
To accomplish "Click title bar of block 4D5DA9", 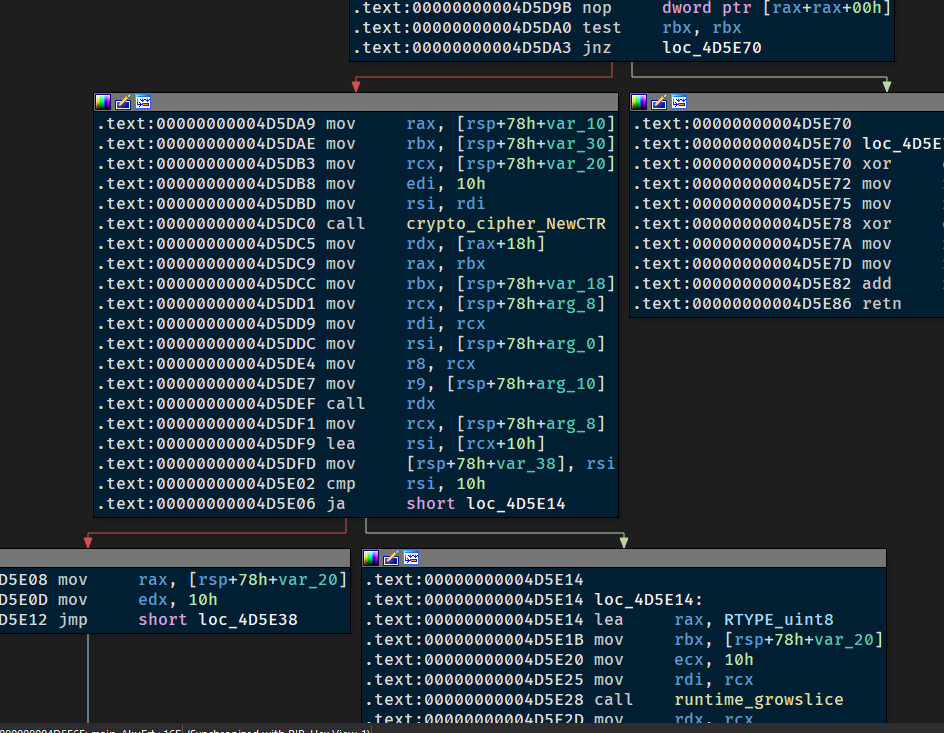I will pos(356,102).
